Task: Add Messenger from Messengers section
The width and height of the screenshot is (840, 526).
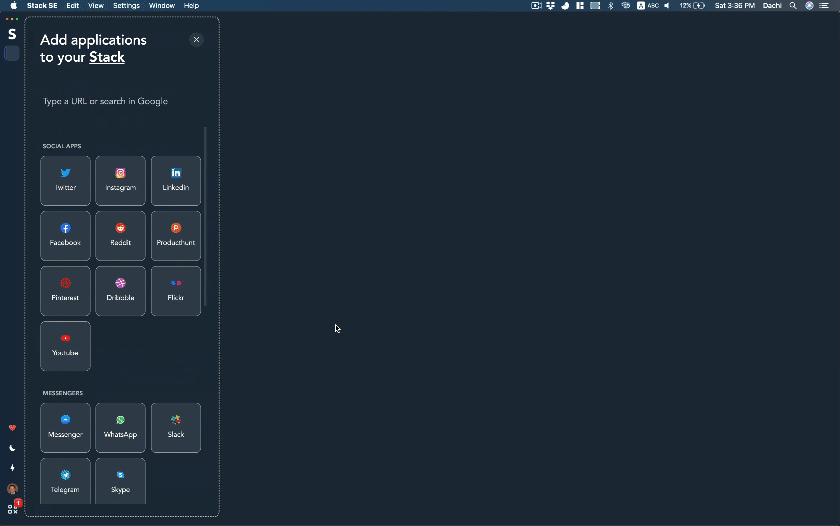Action: tap(65, 428)
